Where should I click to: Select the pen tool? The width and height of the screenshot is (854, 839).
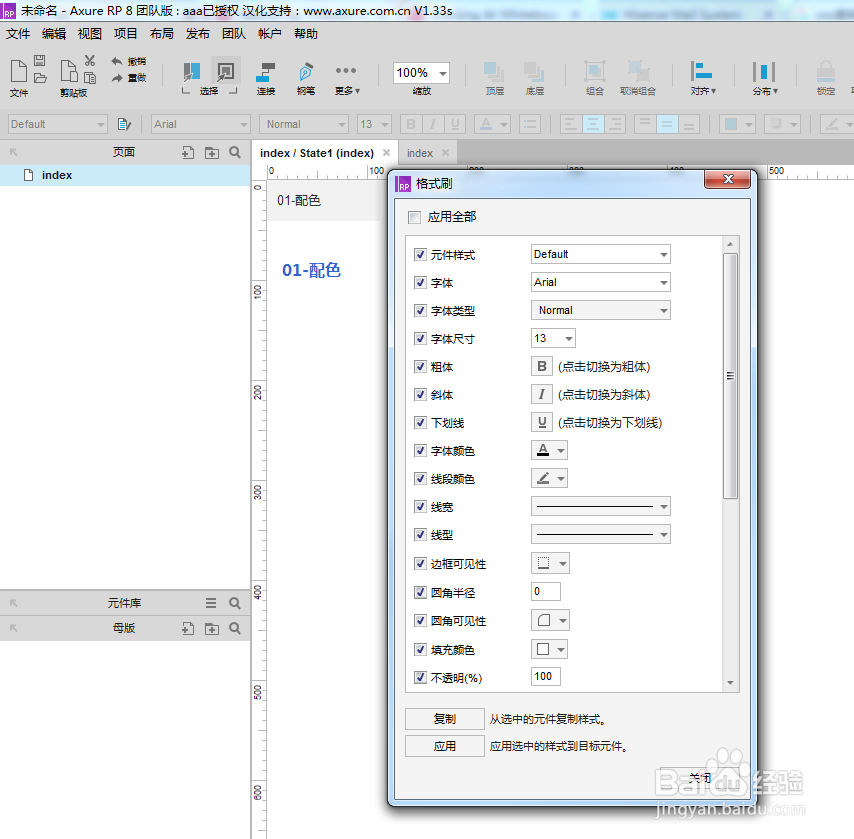point(306,71)
